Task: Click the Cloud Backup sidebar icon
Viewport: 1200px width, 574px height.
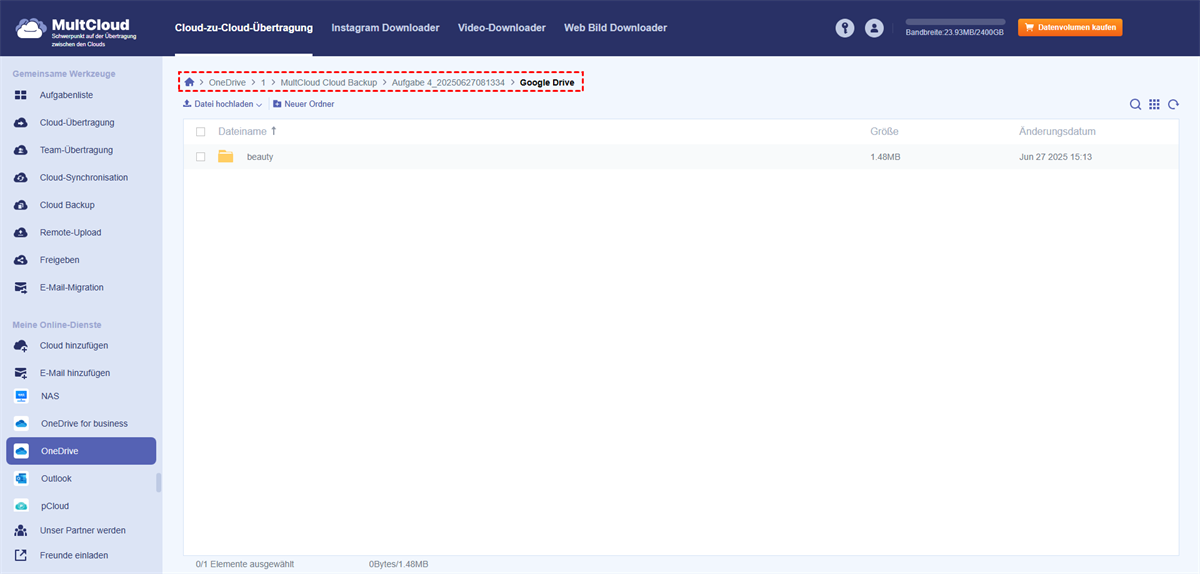Action: (20, 205)
